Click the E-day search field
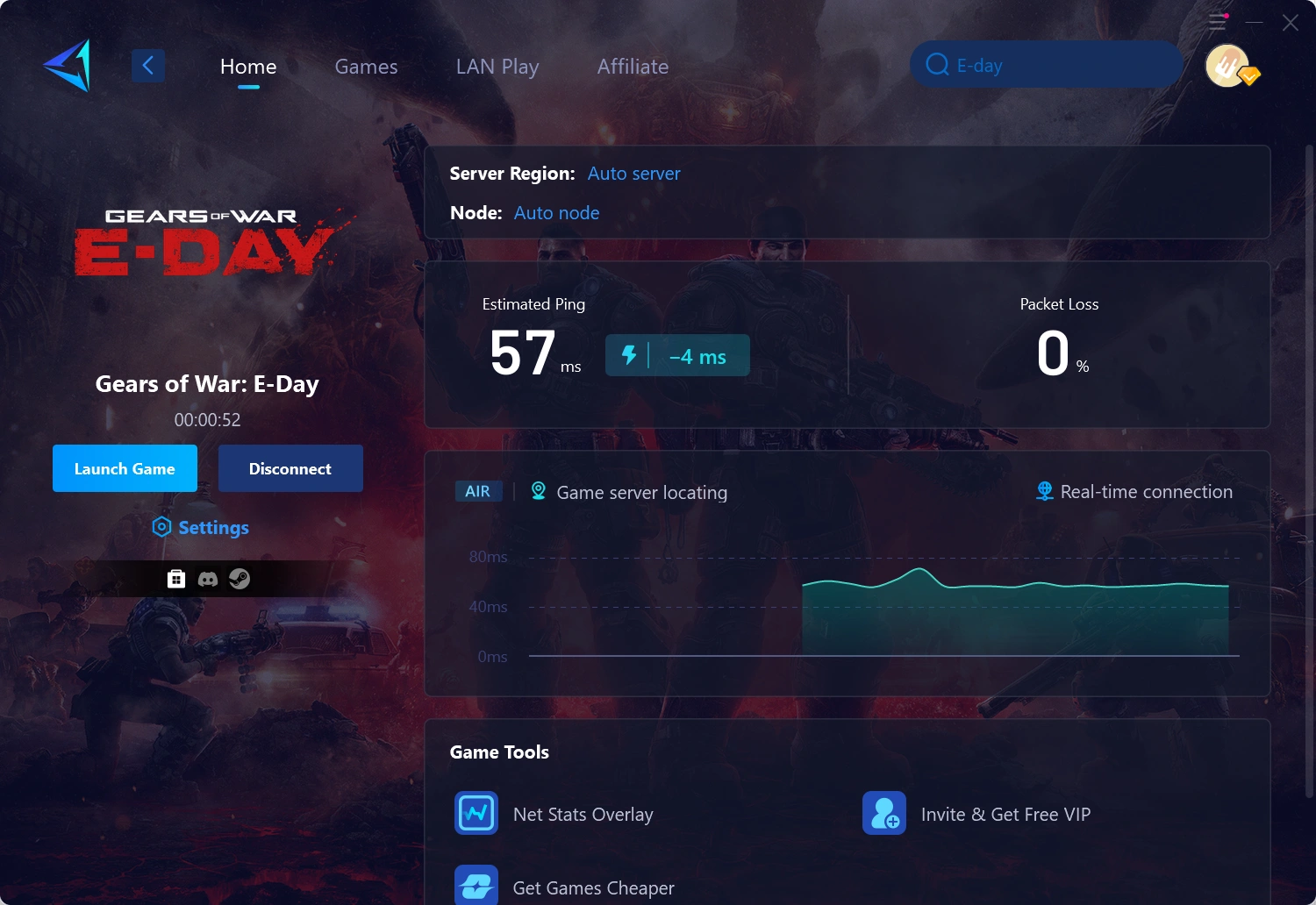The image size is (1316, 905). point(1047,64)
